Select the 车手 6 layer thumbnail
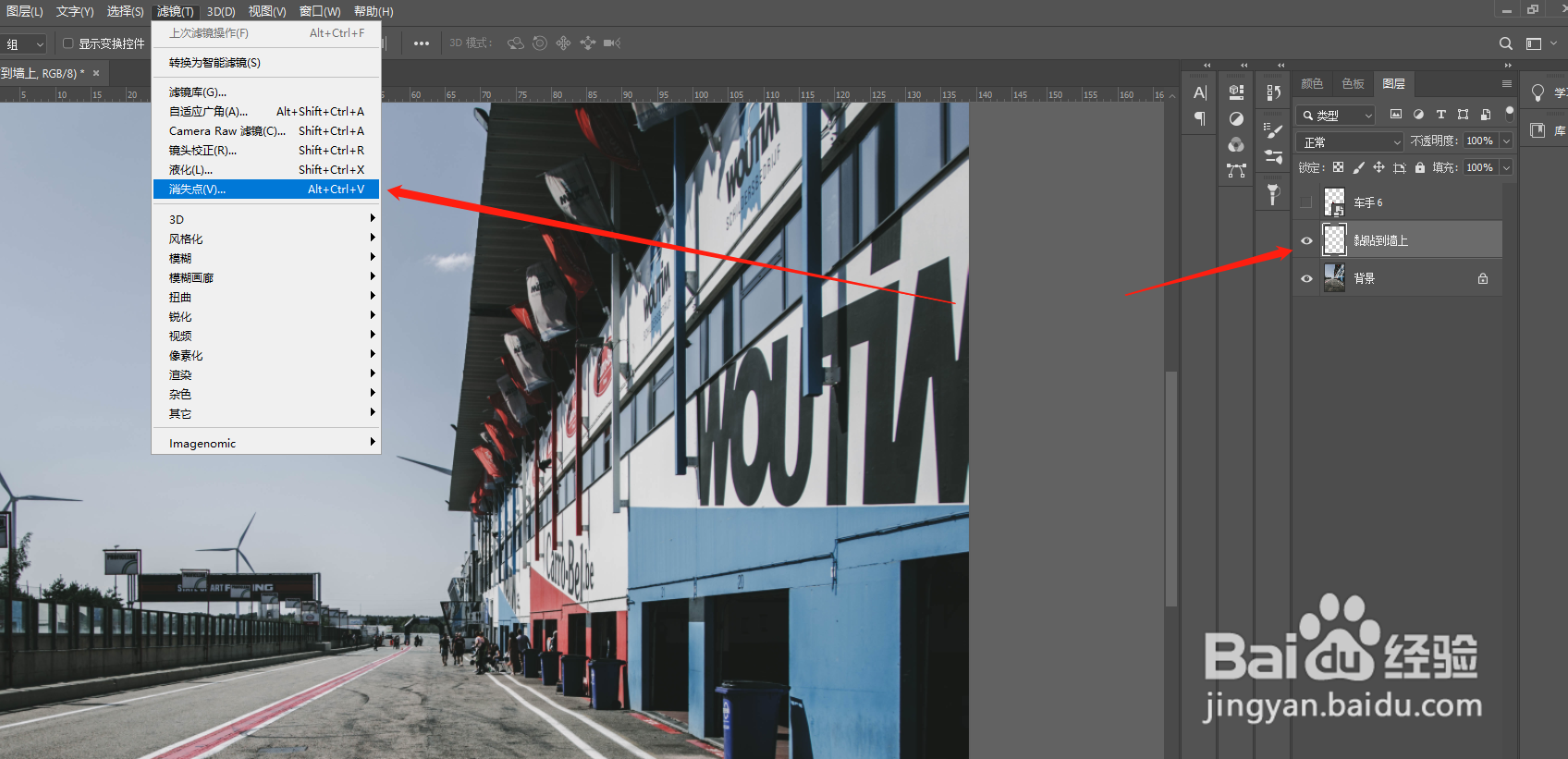 [x=1334, y=202]
